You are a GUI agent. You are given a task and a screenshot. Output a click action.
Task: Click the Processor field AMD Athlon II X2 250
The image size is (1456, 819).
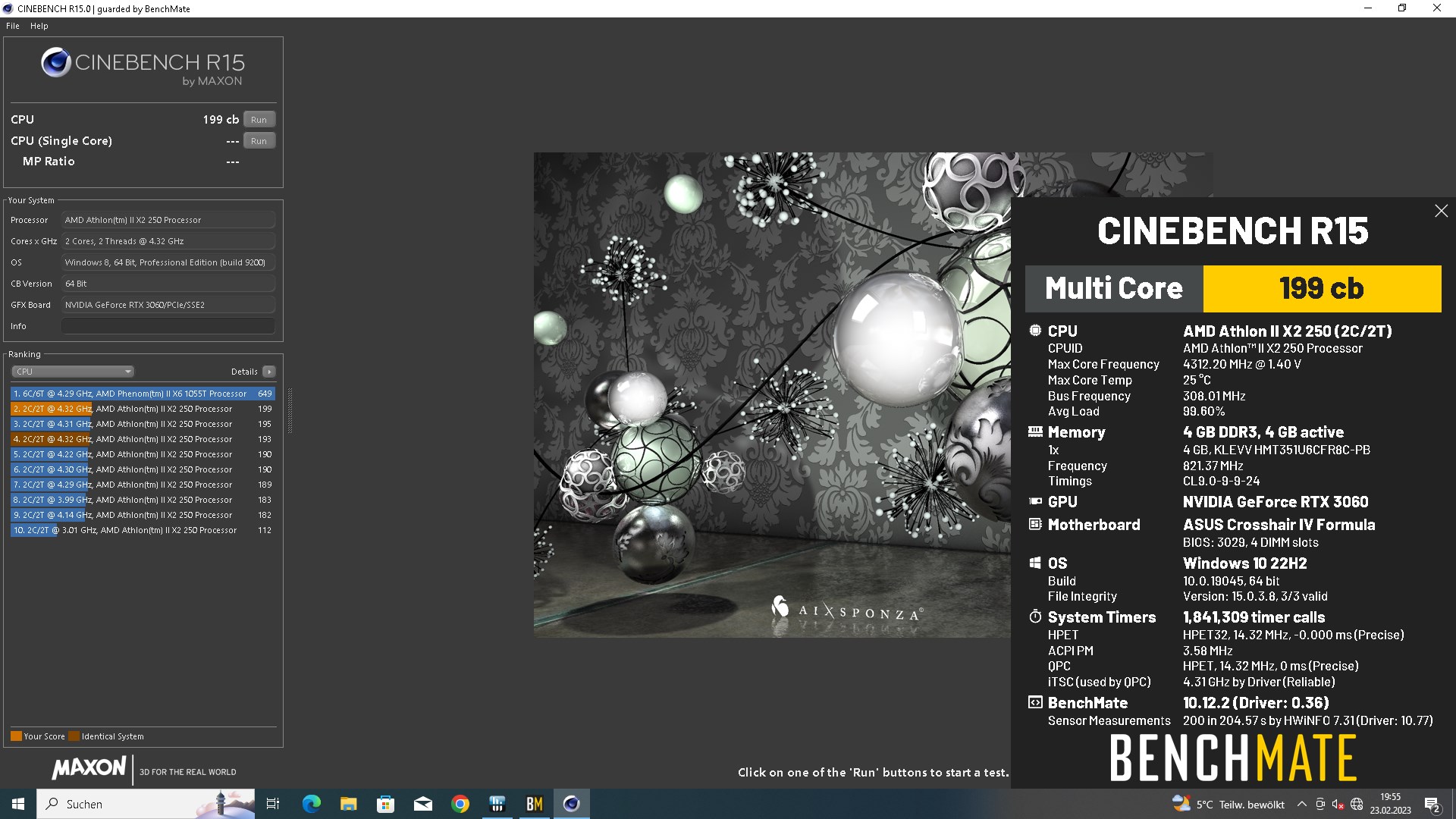[168, 220]
